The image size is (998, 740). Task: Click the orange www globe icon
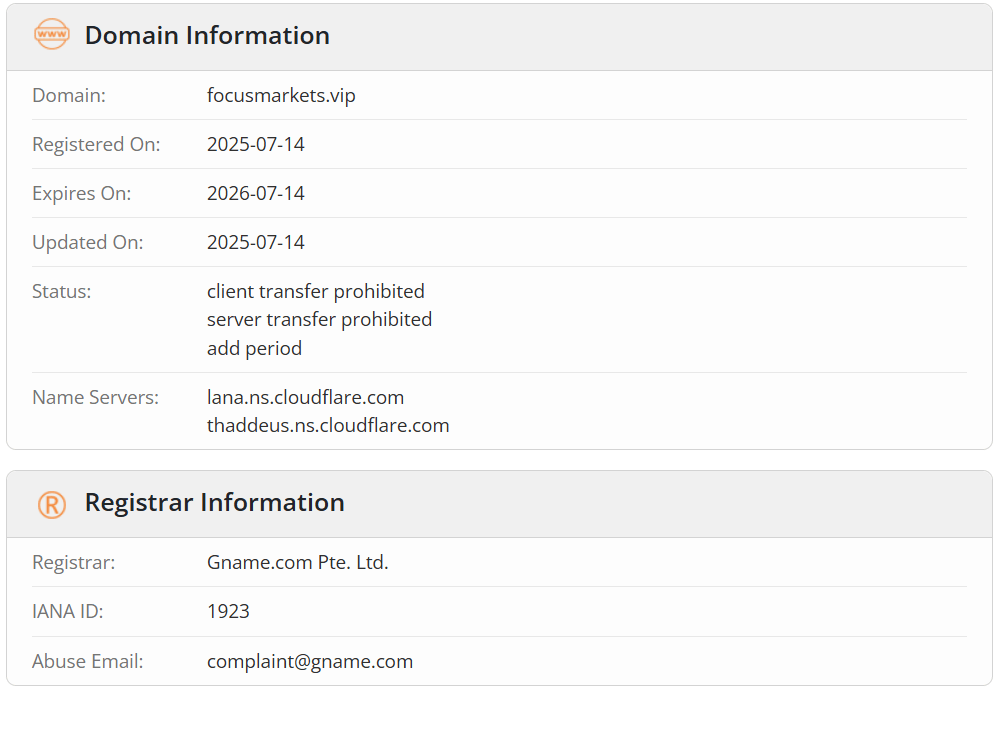click(x=52, y=34)
